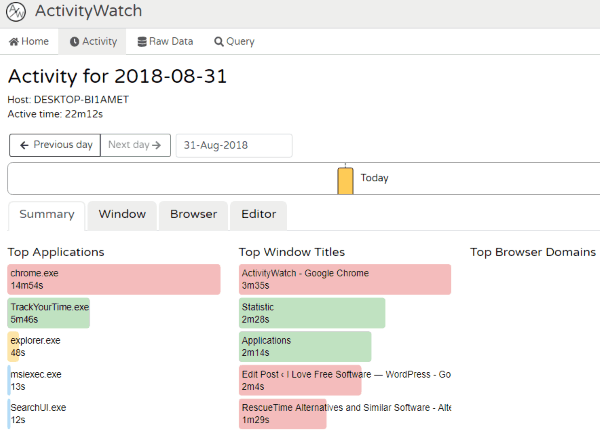Click the msiexec.exe 13s entry
Image resolution: width=600 pixels, height=432 pixels.
click(x=36, y=380)
